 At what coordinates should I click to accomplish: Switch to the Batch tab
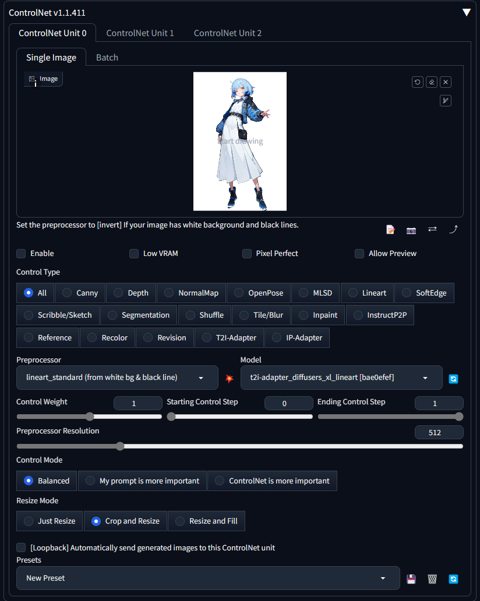click(x=107, y=57)
